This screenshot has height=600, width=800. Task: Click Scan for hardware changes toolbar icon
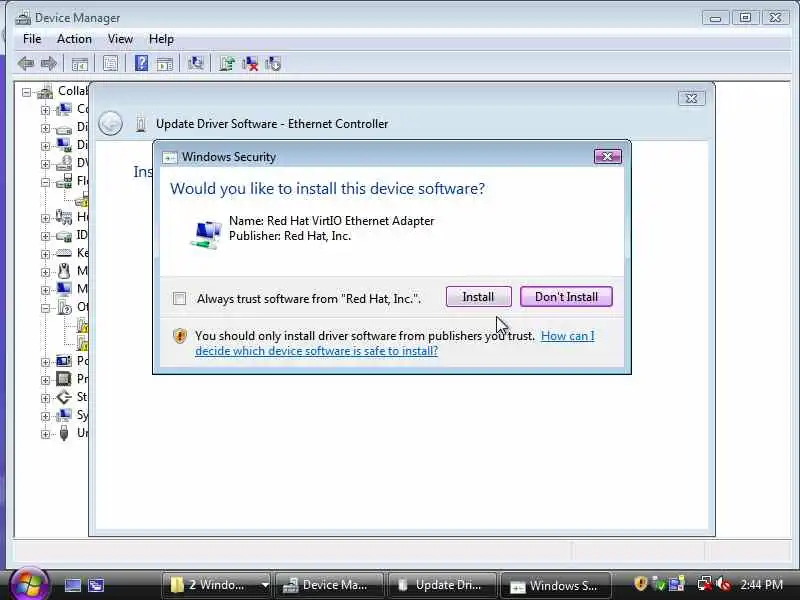click(195, 64)
